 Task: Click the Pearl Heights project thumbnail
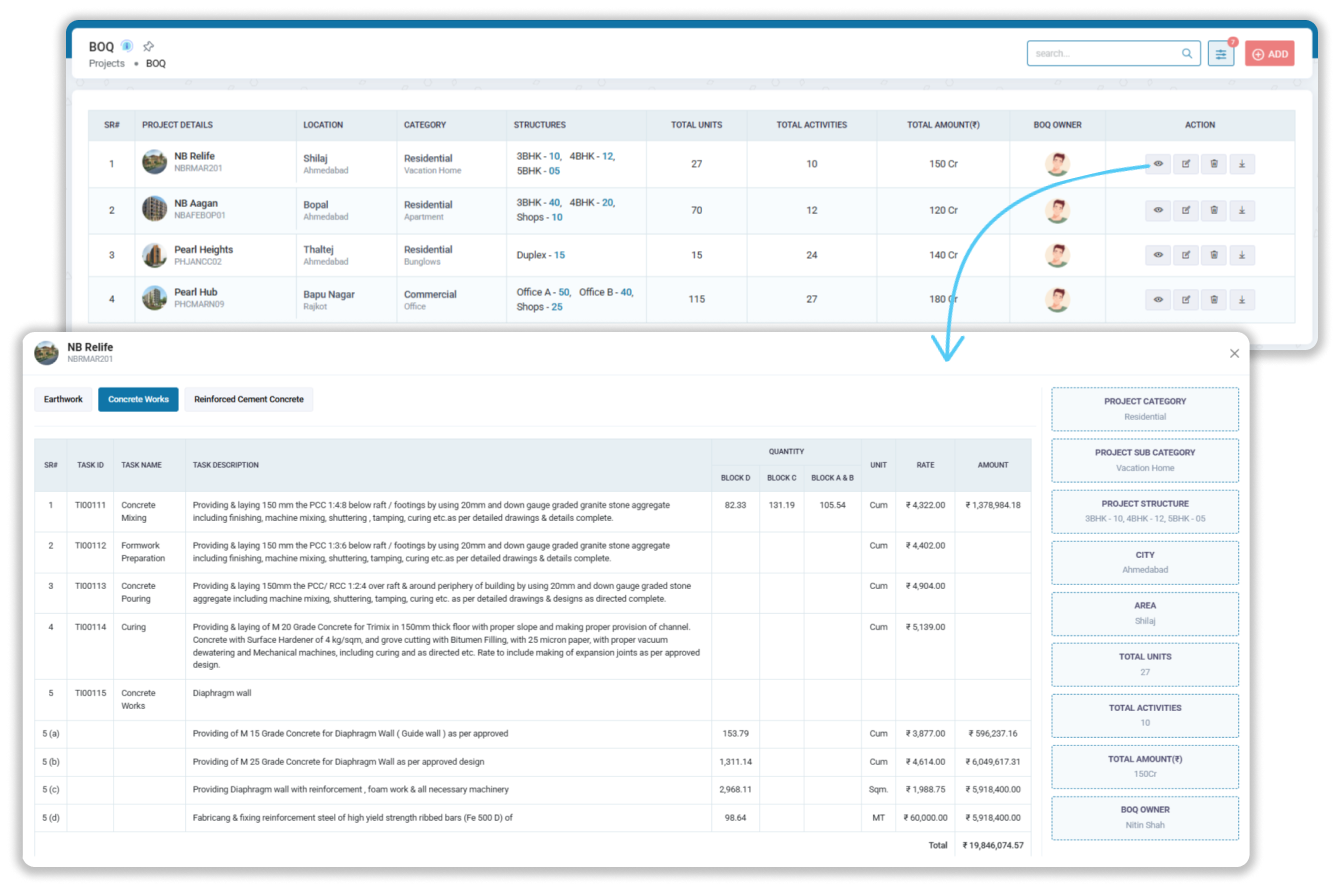point(154,255)
